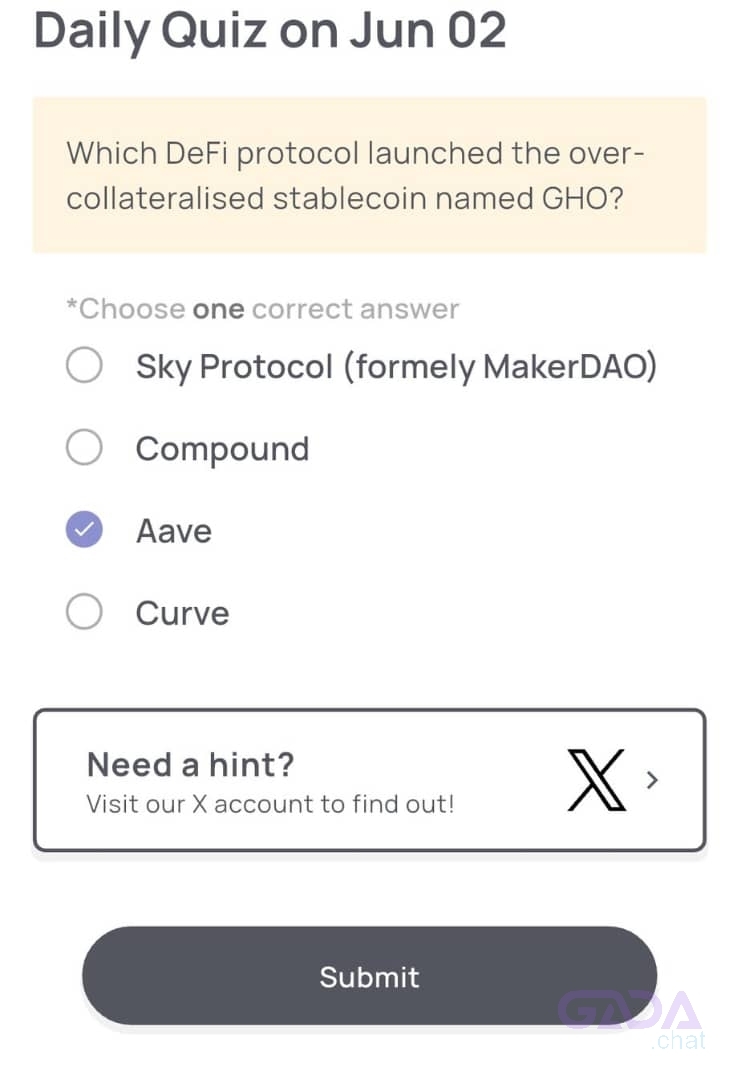Open the Need a hint card
The image size is (737, 1080).
tap(369, 780)
